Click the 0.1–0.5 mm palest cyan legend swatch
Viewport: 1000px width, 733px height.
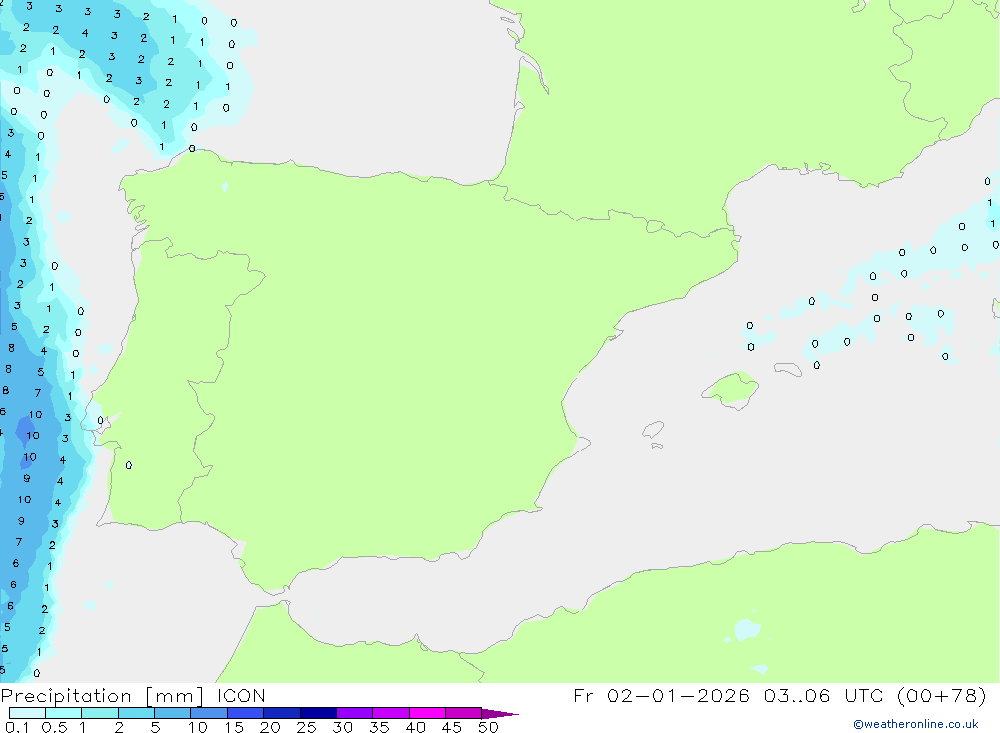click(x=27, y=713)
